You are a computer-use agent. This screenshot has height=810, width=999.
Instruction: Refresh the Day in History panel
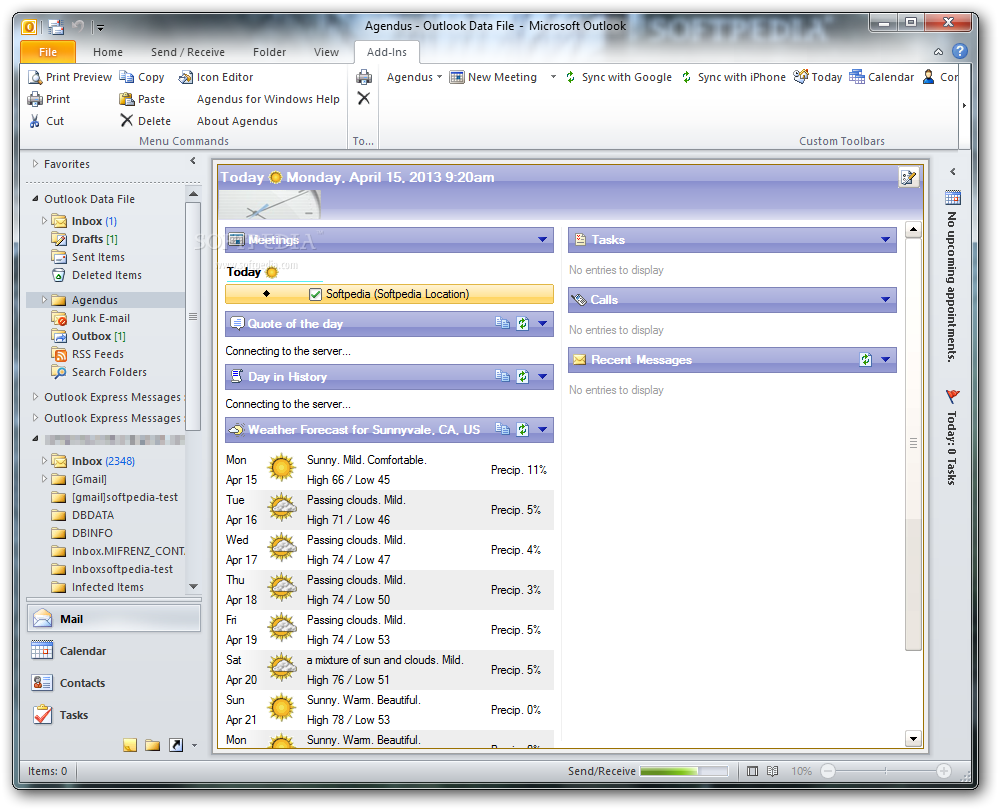pos(522,377)
